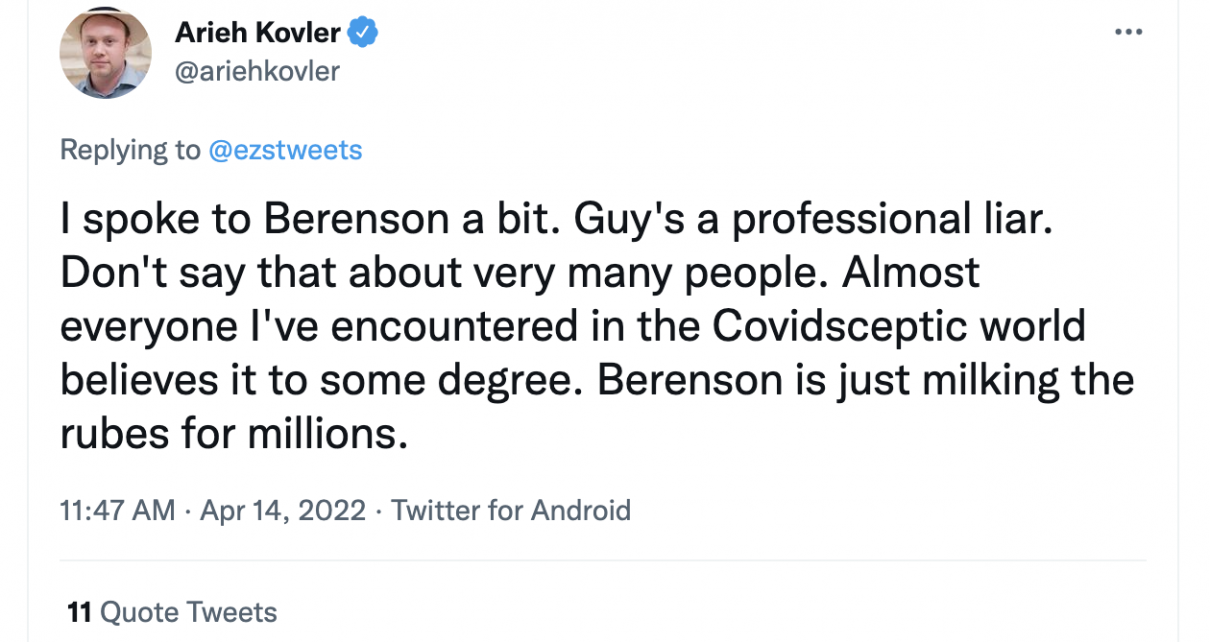
Task: Click the blue verified badge icon
Action: click(362, 33)
